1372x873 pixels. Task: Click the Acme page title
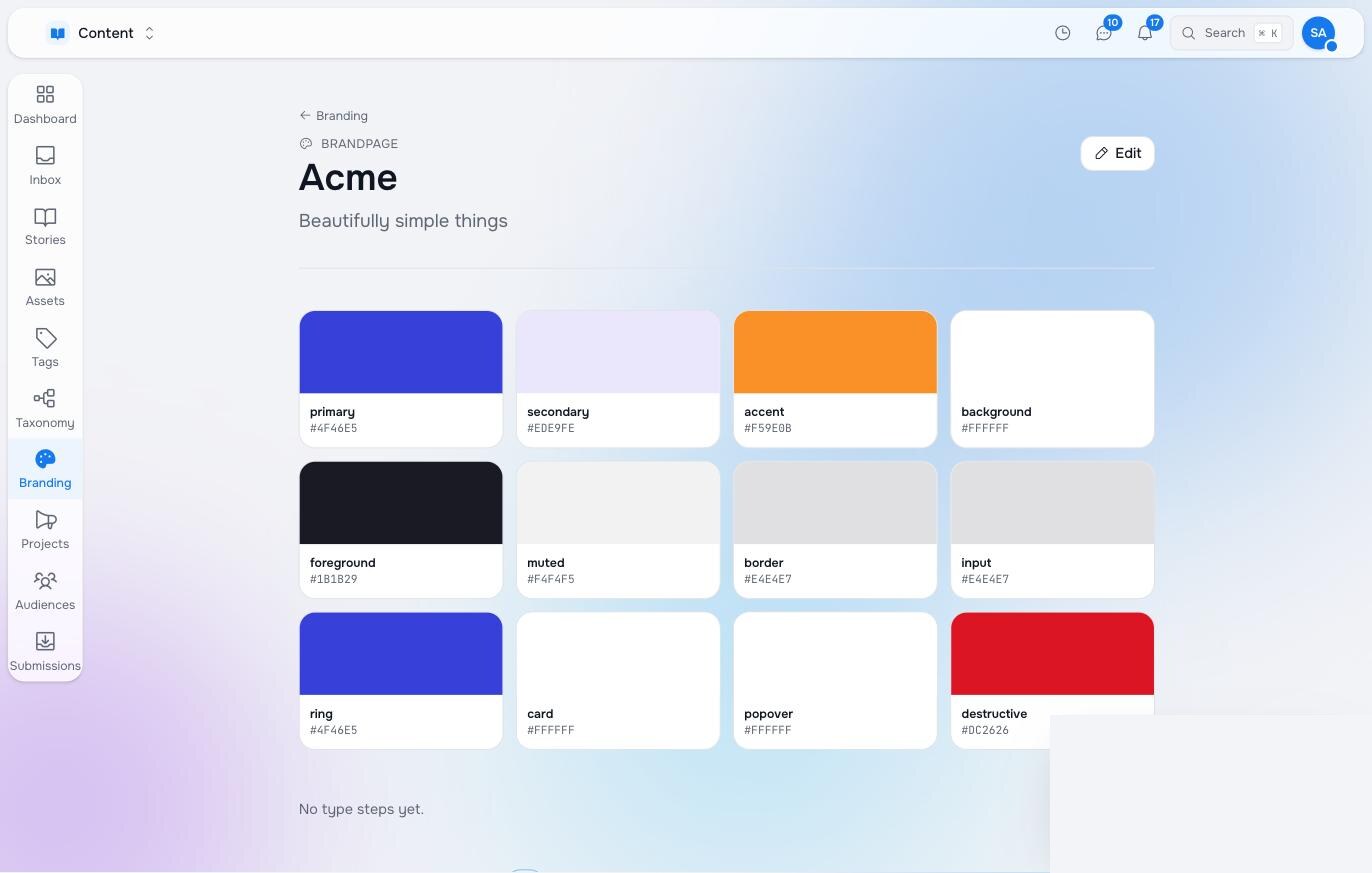pyautogui.click(x=348, y=178)
